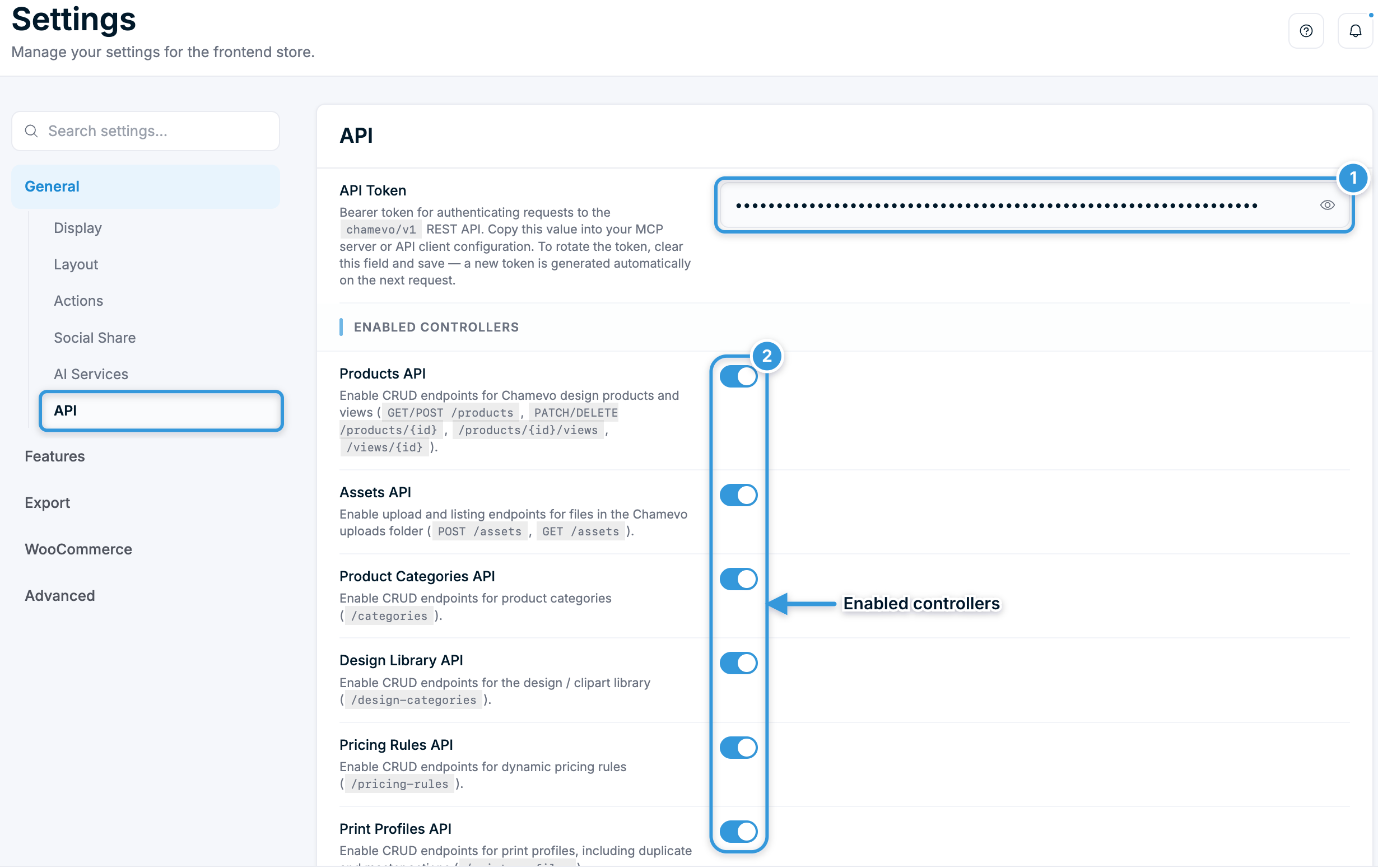Click the 'Product Categories API' title
This screenshot has width=1378, height=868.
[x=417, y=576]
